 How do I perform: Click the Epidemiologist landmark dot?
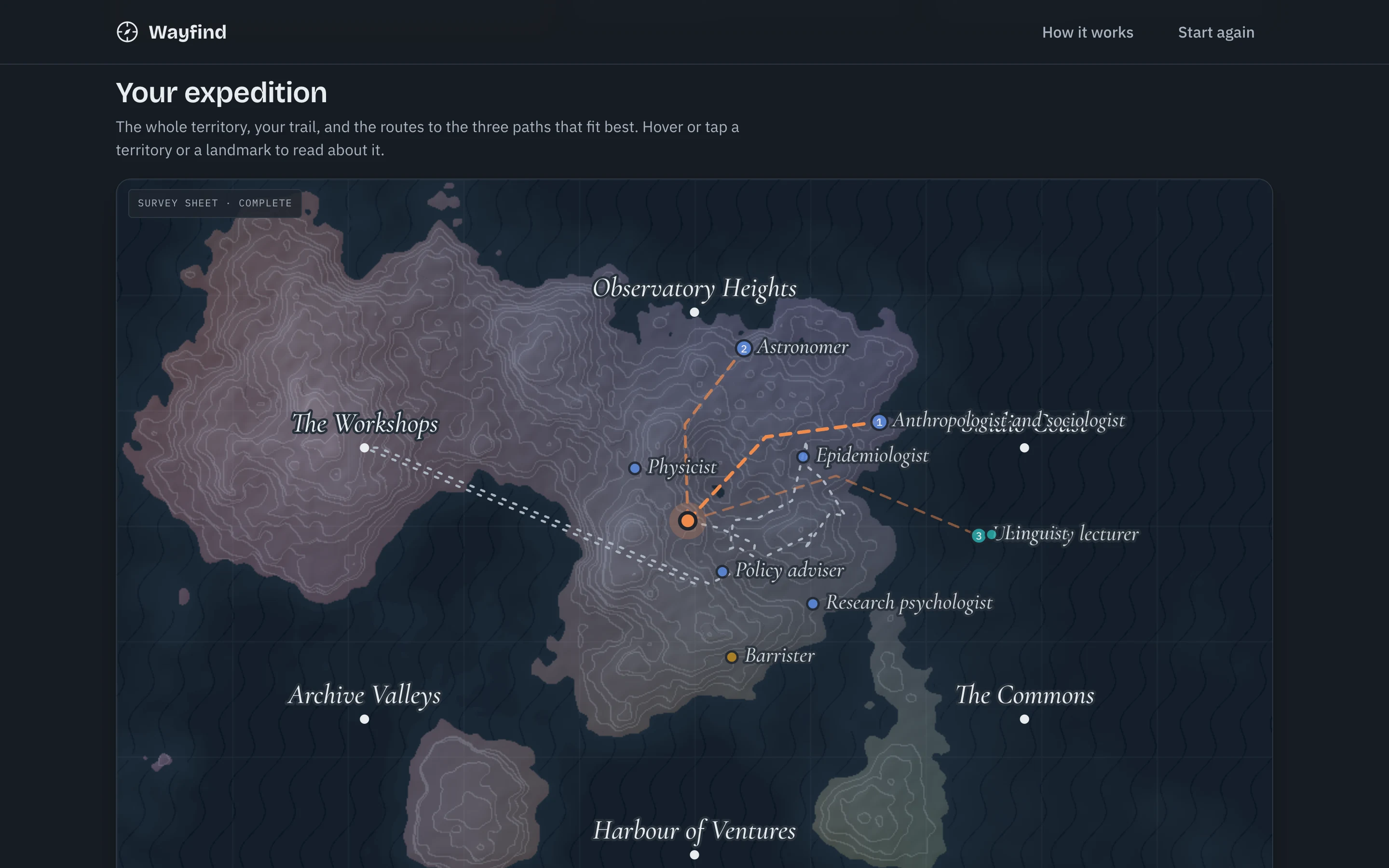pyautogui.click(x=803, y=457)
